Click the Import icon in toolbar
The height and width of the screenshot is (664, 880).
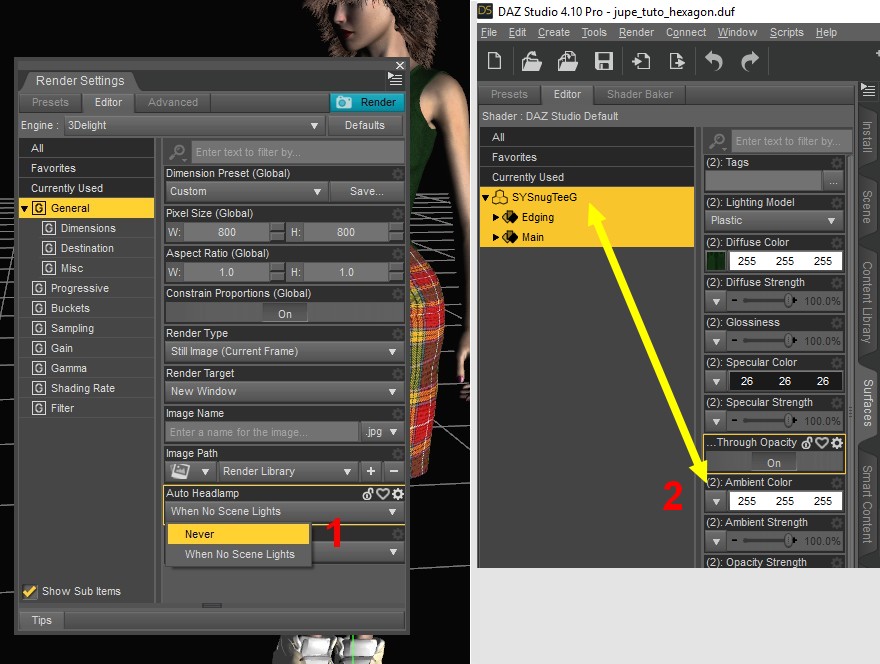point(641,61)
